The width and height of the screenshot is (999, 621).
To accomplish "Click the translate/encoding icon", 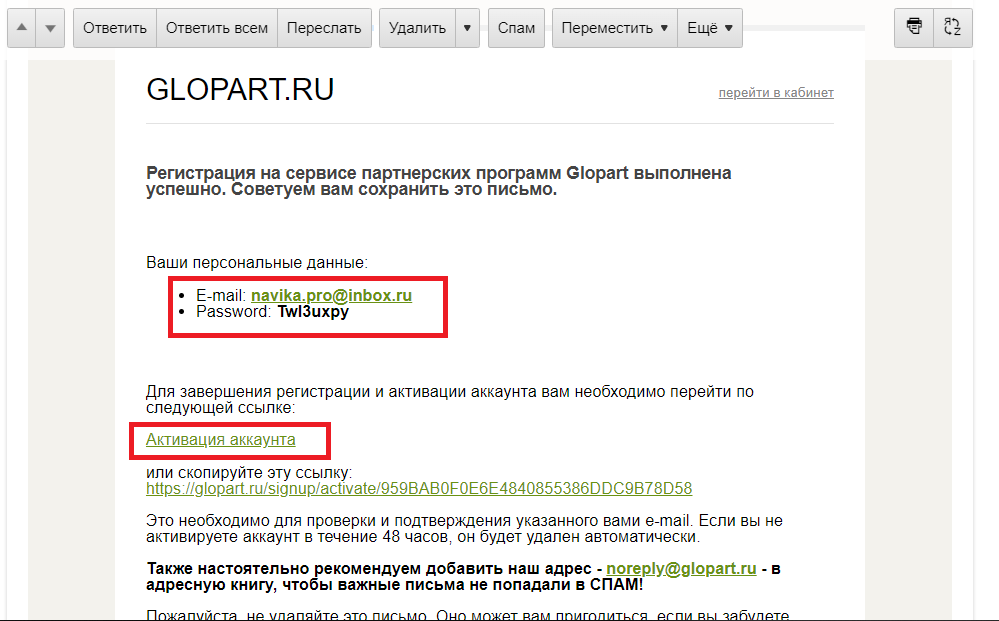I will click(x=953, y=28).
